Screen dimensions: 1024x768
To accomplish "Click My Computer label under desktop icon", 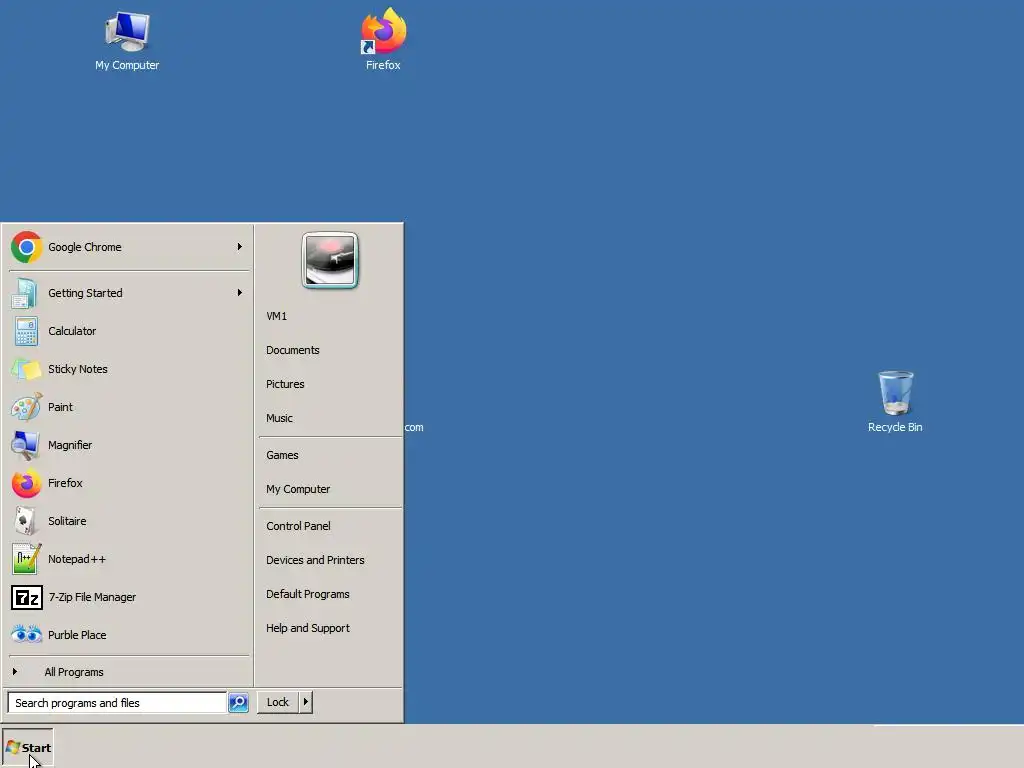I will pyautogui.click(x=127, y=65).
